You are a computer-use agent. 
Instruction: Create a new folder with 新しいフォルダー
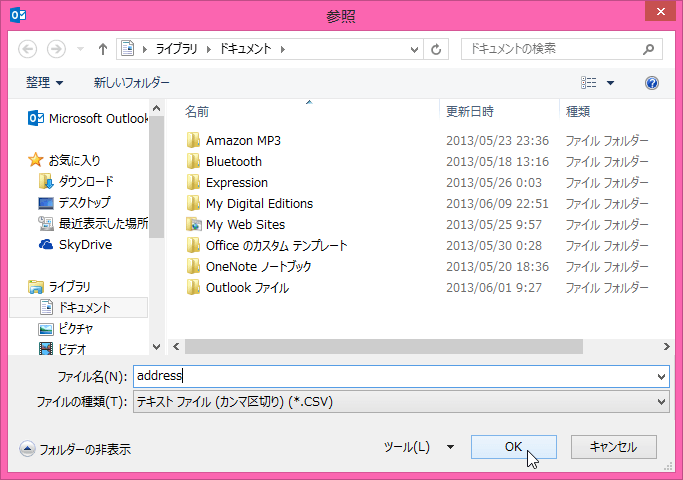tap(132, 82)
